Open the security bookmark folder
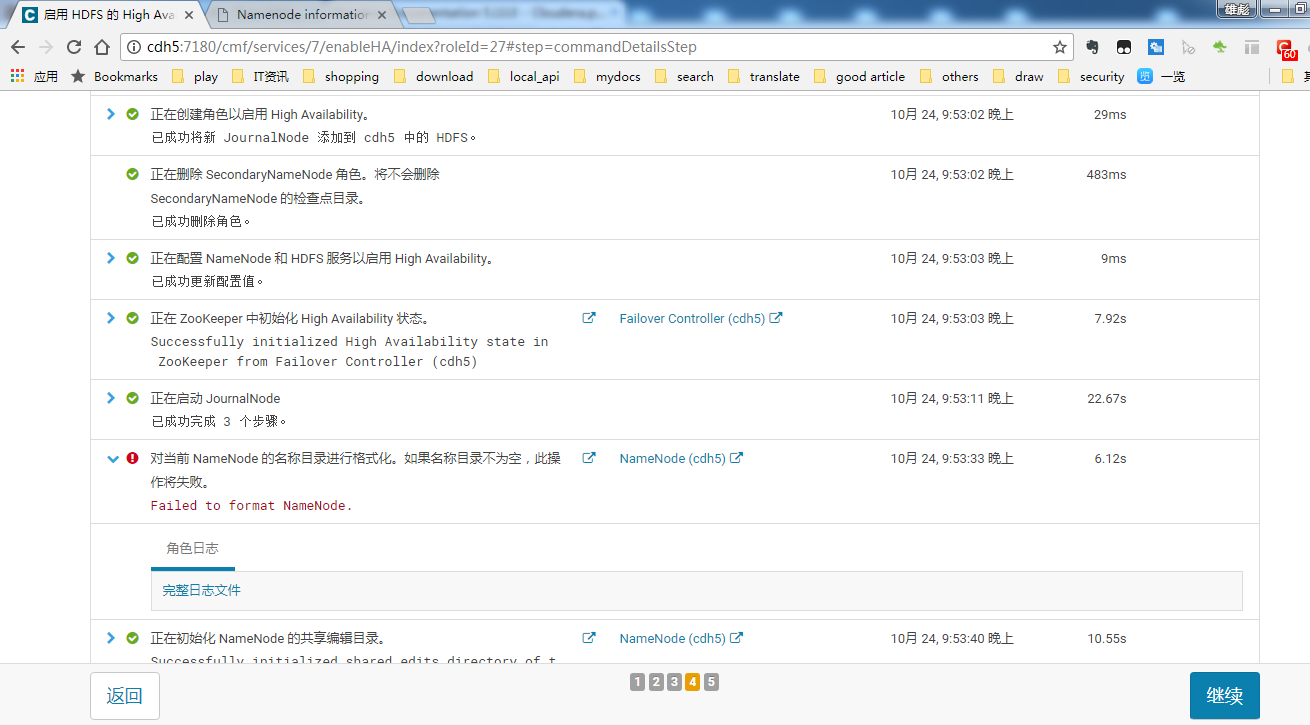Screen dimensions: 1310x725 (x=1091, y=76)
